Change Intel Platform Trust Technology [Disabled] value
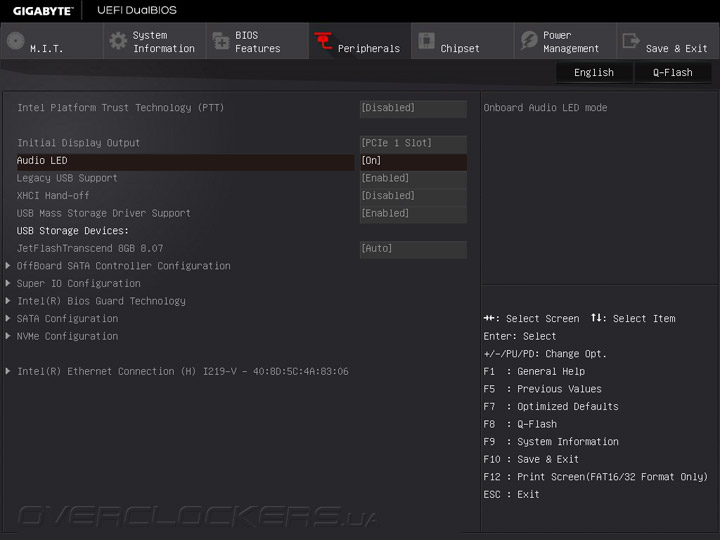The image size is (720, 540). pos(413,108)
